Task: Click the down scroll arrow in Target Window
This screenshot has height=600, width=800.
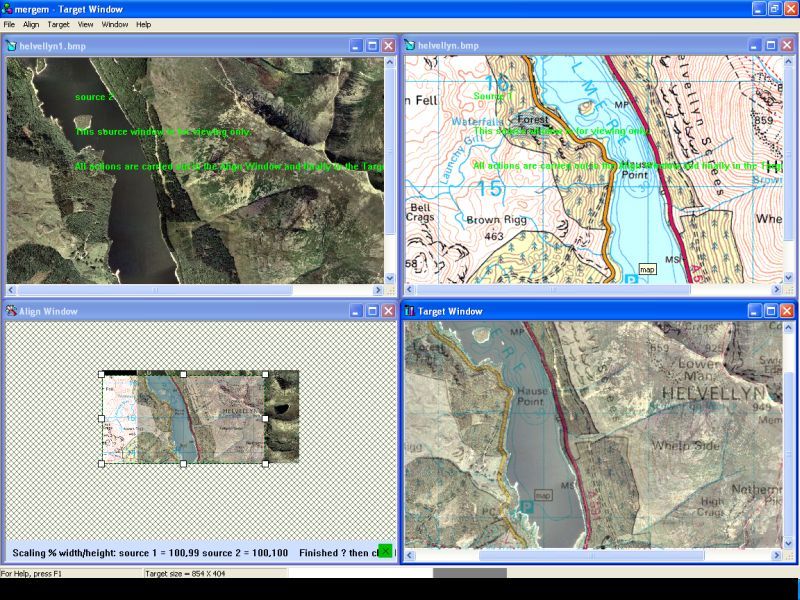Action: coord(788,543)
